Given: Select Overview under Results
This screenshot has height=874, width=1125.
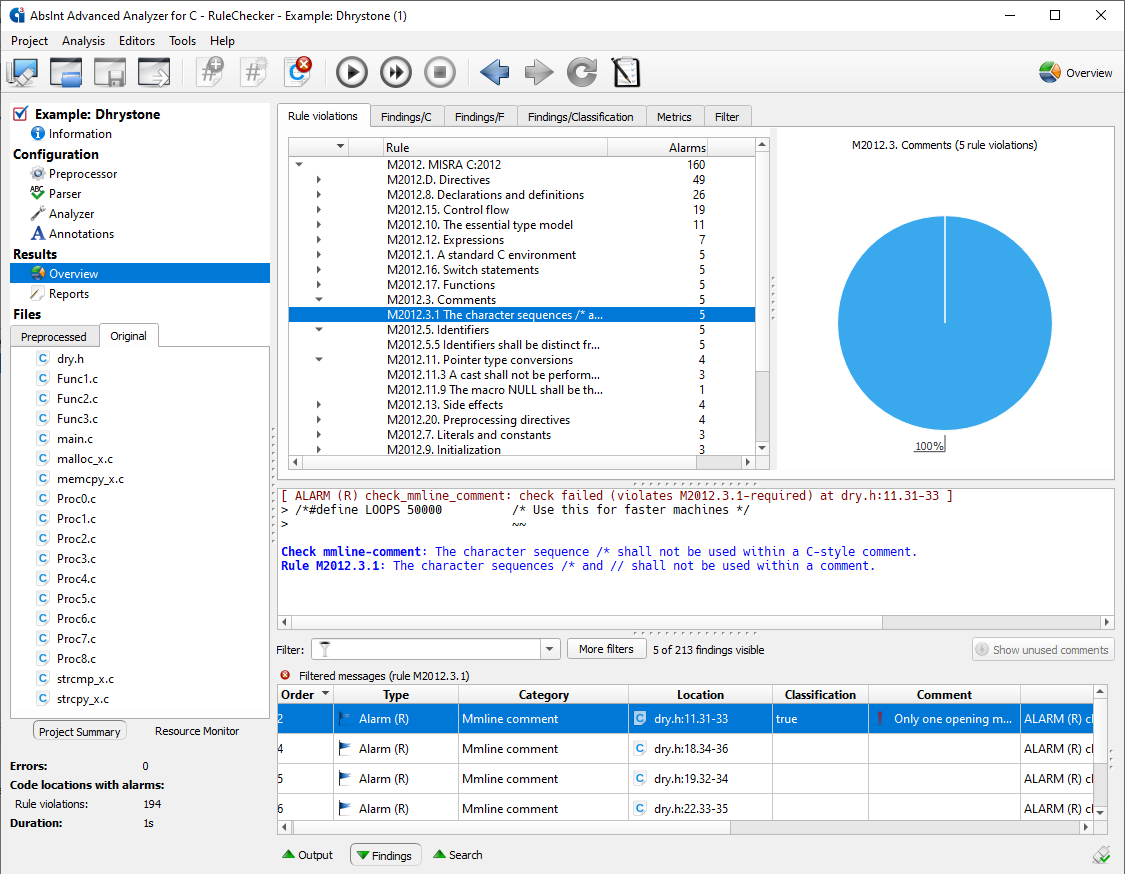Looking at the screenshot, I should point(140,273).
